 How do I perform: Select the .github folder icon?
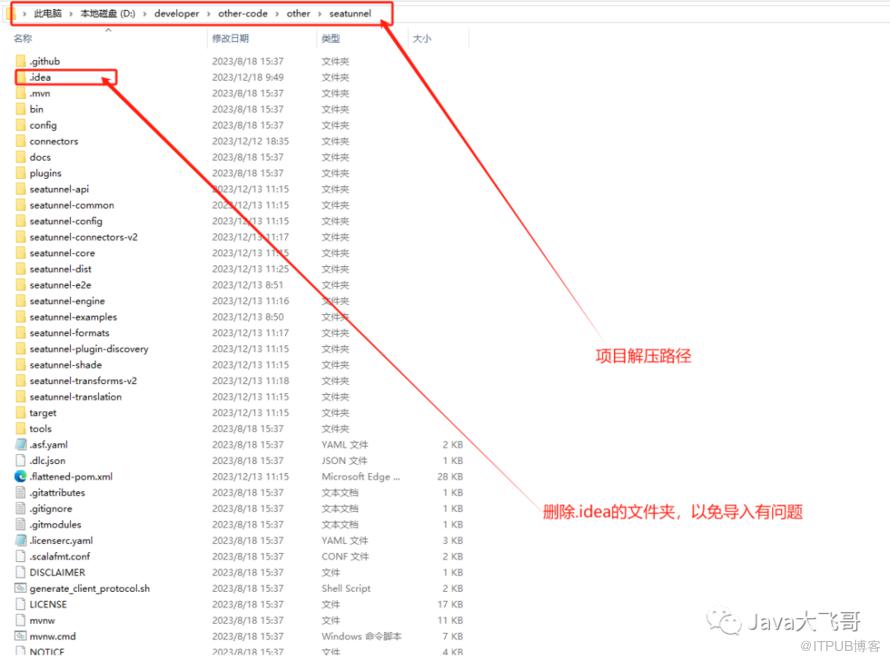tap(21, 61)
